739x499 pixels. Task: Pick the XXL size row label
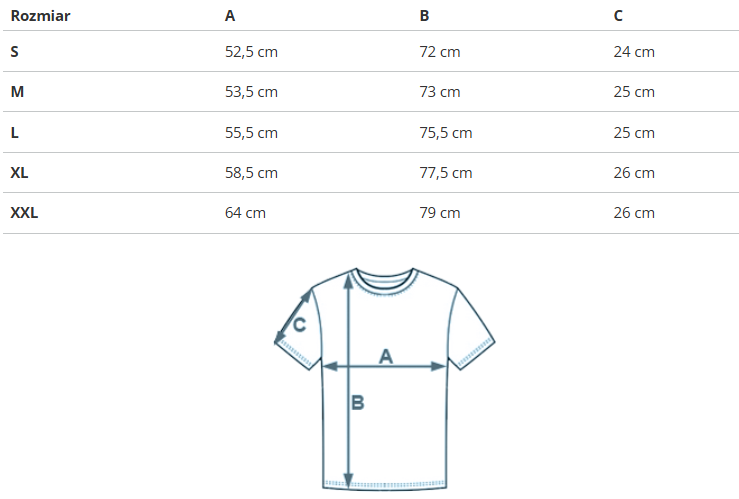pos(24,213)
